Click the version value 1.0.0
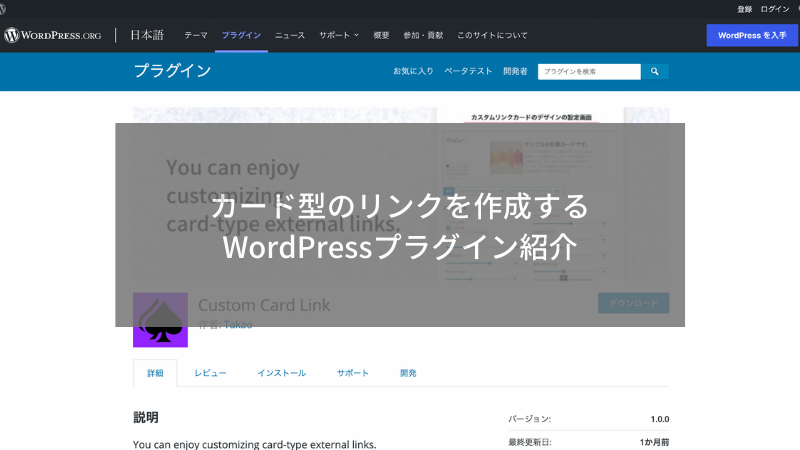The image size is (800, 450). pos(660,419)
